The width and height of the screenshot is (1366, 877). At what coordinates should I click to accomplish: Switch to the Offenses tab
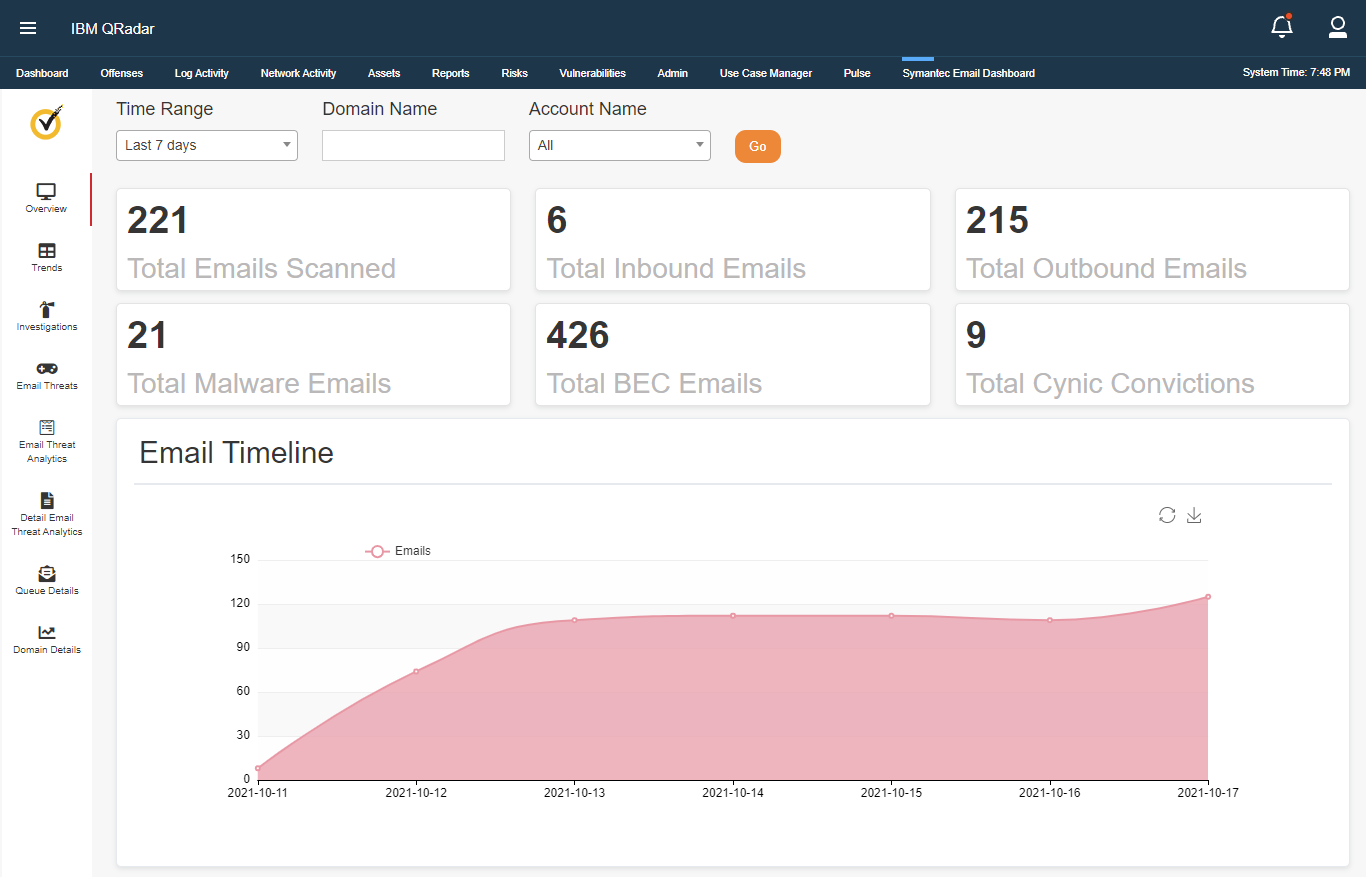pyautogui.click(x=121, y=72)
